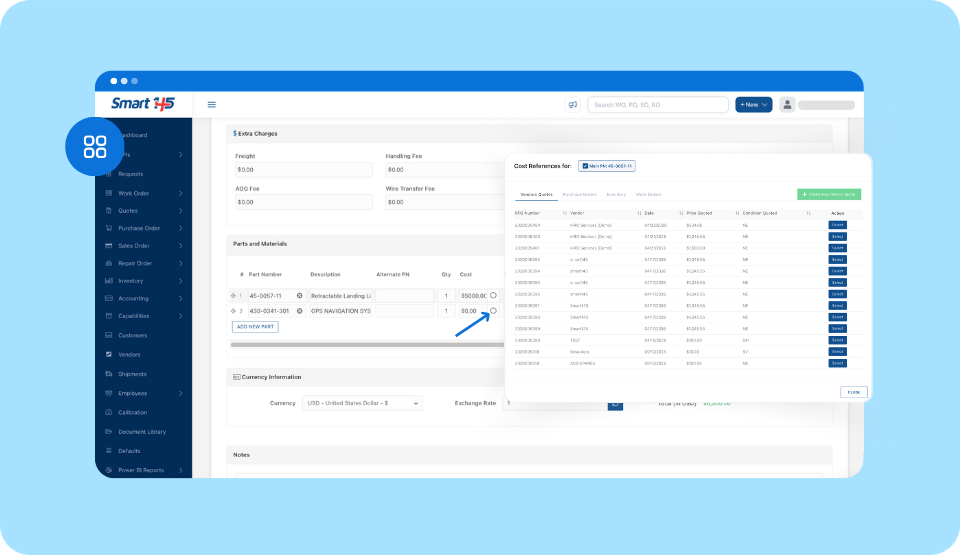Open cost references for GPS Navigation part

[x=493, y=311]
